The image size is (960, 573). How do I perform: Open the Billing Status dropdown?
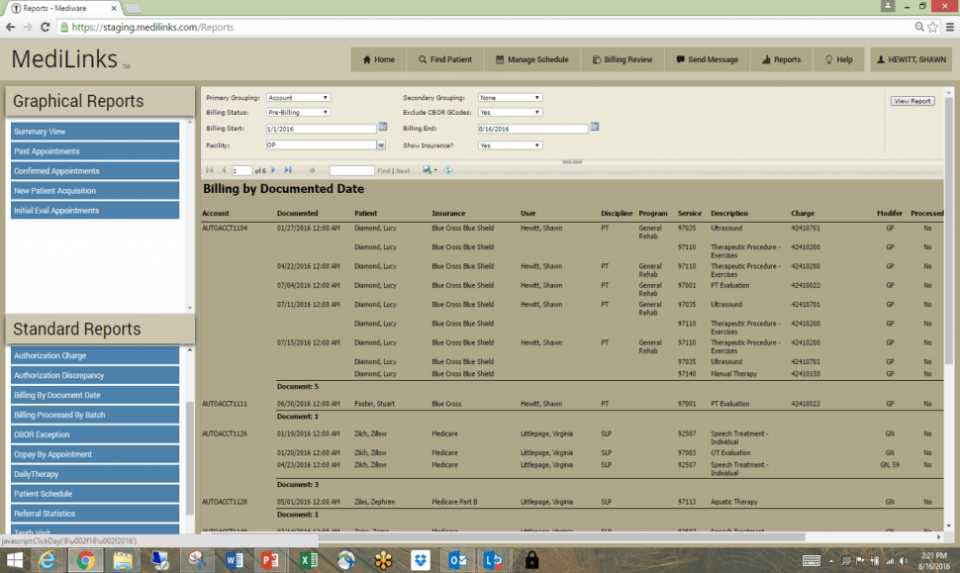[298, 112]
